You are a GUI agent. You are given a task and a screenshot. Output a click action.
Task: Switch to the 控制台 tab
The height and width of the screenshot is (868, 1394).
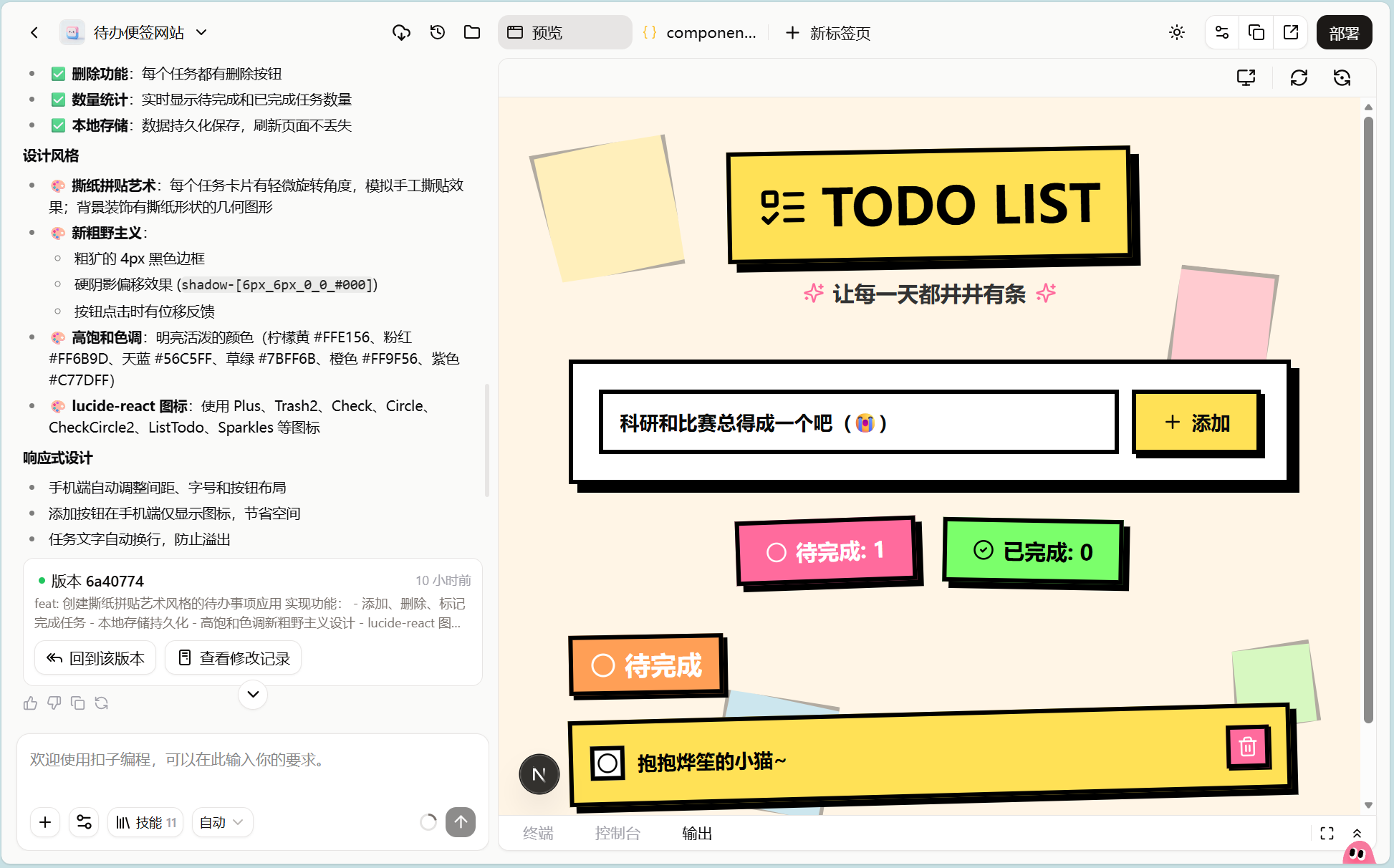tap(617, 833)
